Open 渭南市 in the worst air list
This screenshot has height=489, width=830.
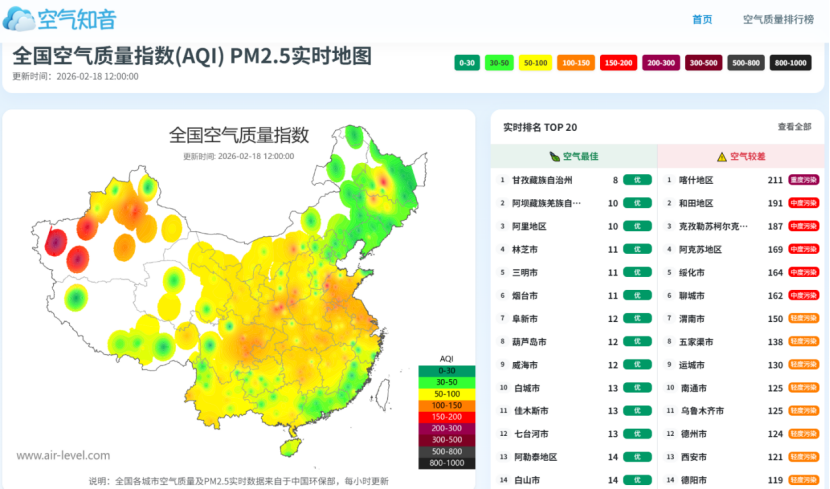click(x=692, y=319)
